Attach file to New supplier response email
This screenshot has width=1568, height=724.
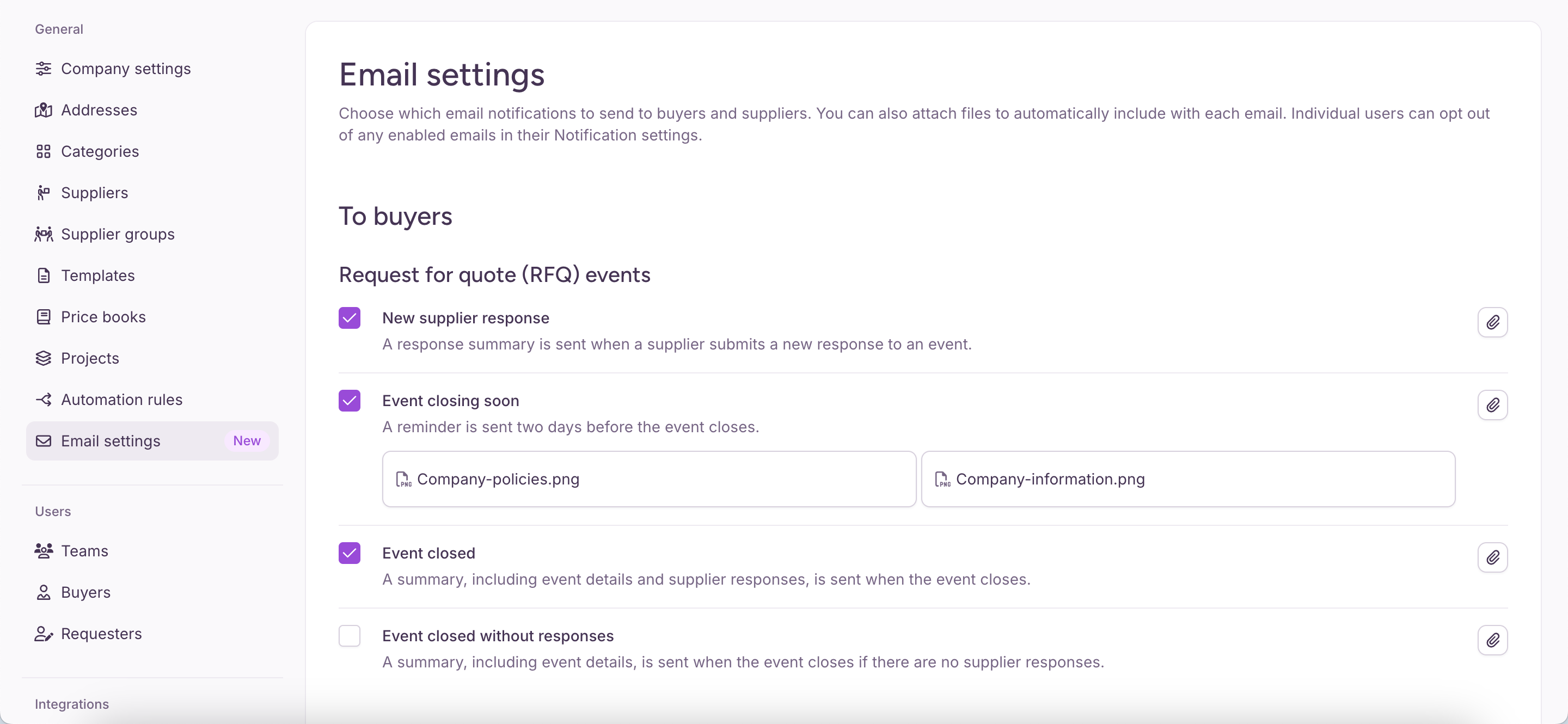[1492, 322]
